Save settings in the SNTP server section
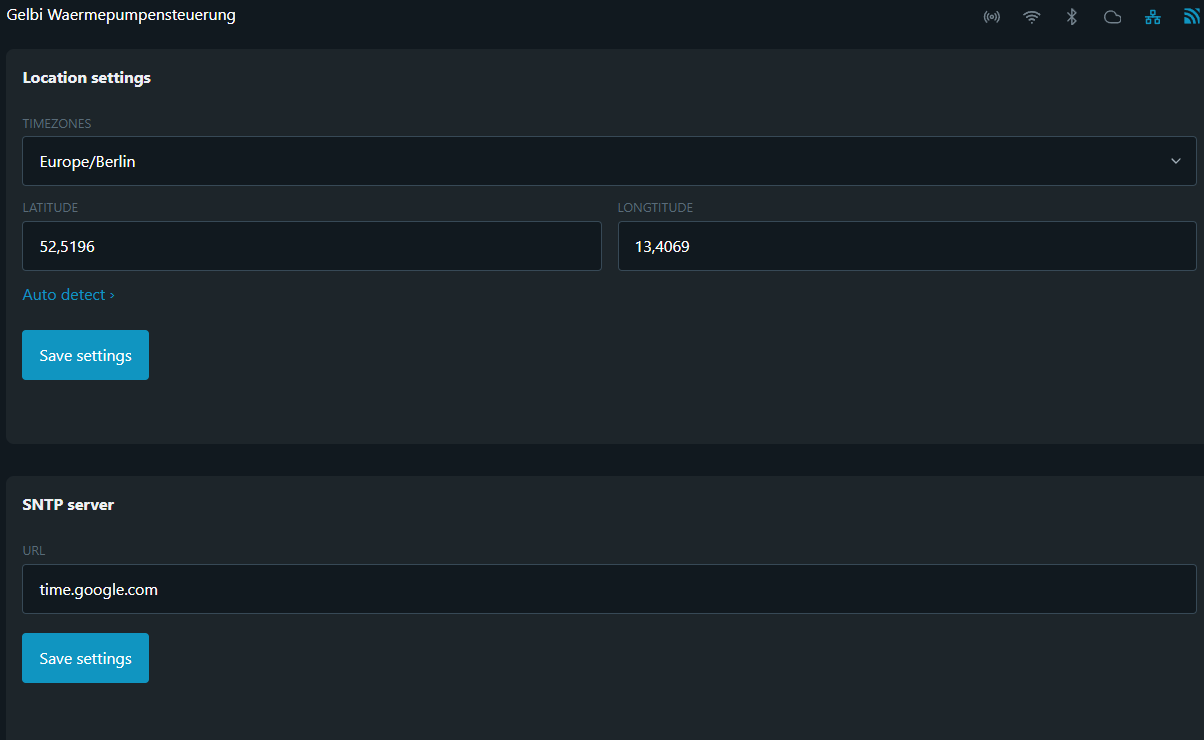Image resolution: width=1204 pixels, height=740 pixels. tap(85, 658)
